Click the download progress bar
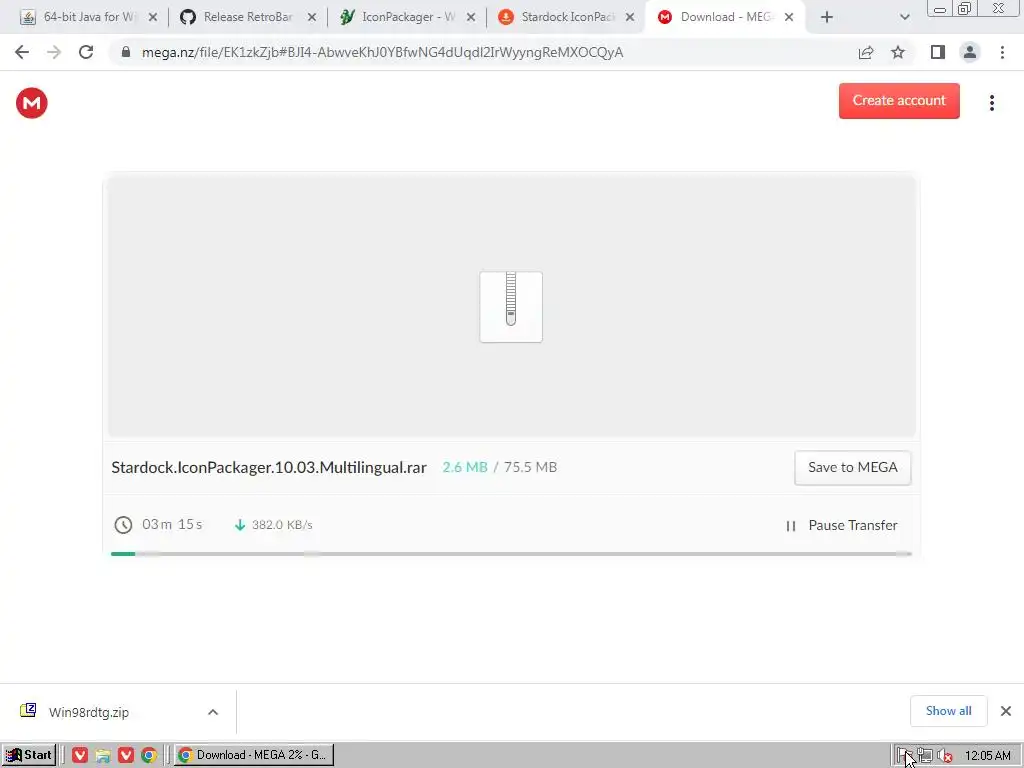 point(511,554)
